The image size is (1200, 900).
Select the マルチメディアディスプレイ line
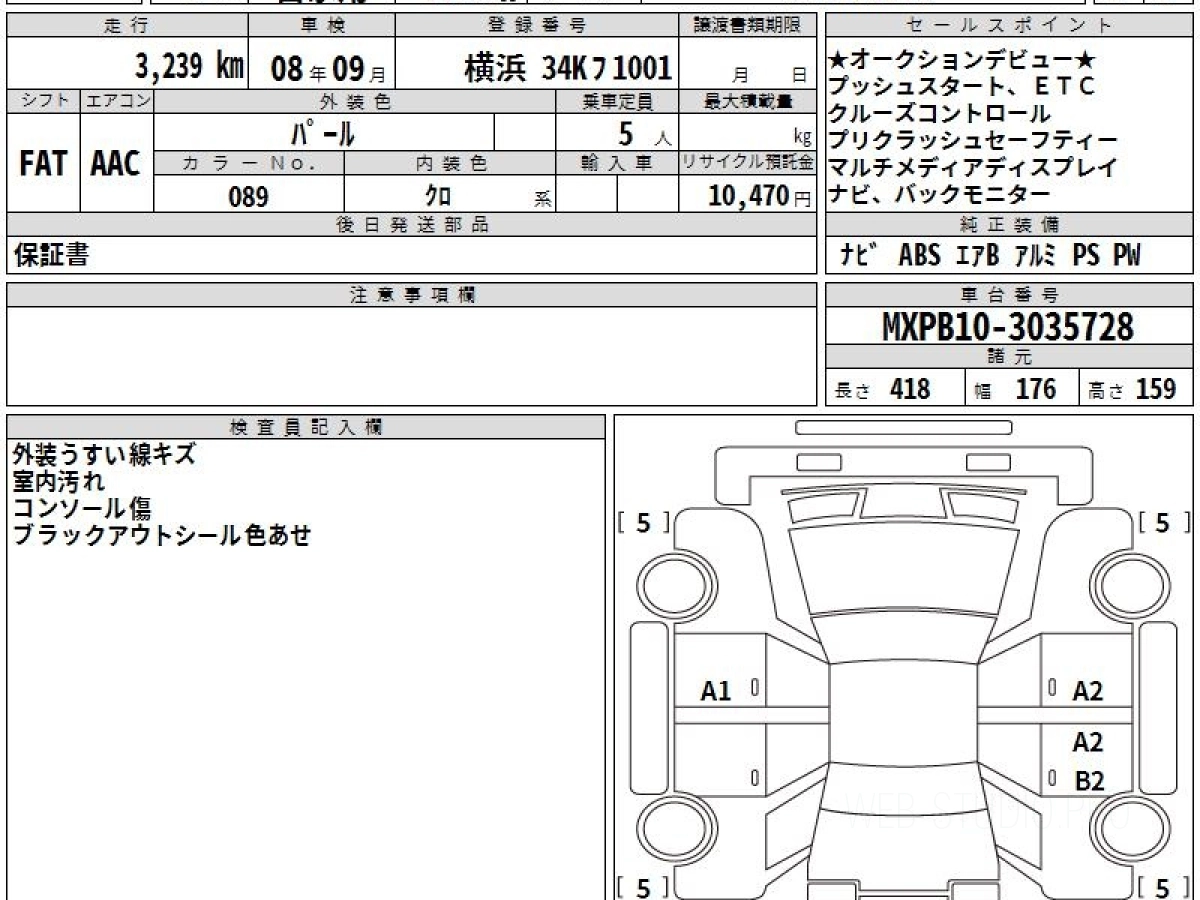tap(973, 168)
